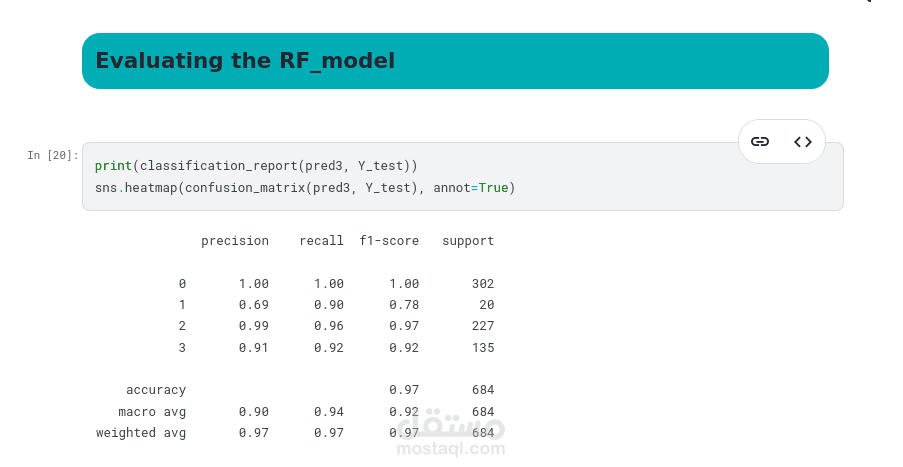The height and width of the screenshot is (467, 903).
Task: Click the 0.69 precision value for class 1
Action: (254, 305)
